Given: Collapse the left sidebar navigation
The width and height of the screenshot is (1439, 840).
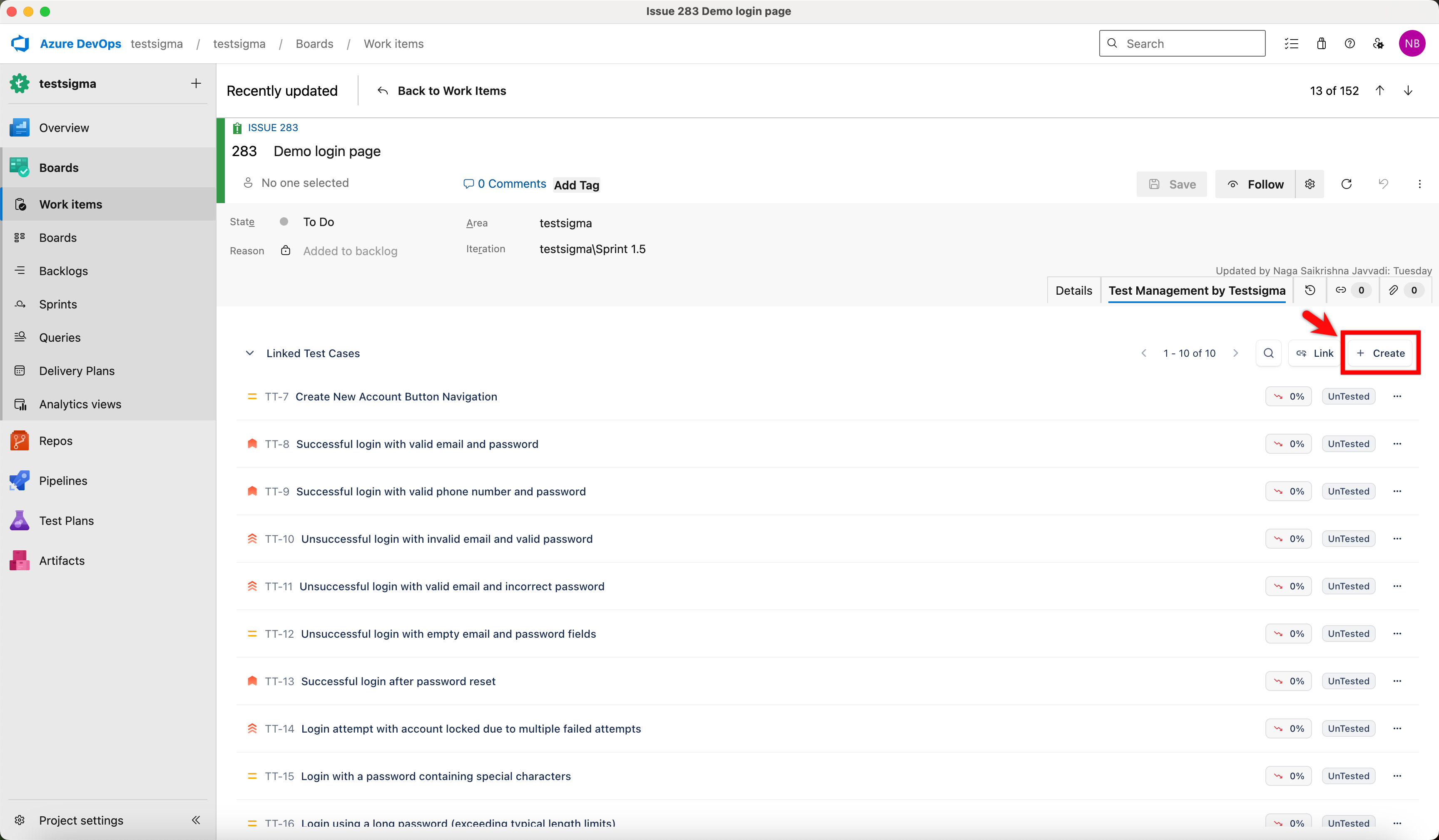Looking at the screenshot, I should click(x=196, y=820).
